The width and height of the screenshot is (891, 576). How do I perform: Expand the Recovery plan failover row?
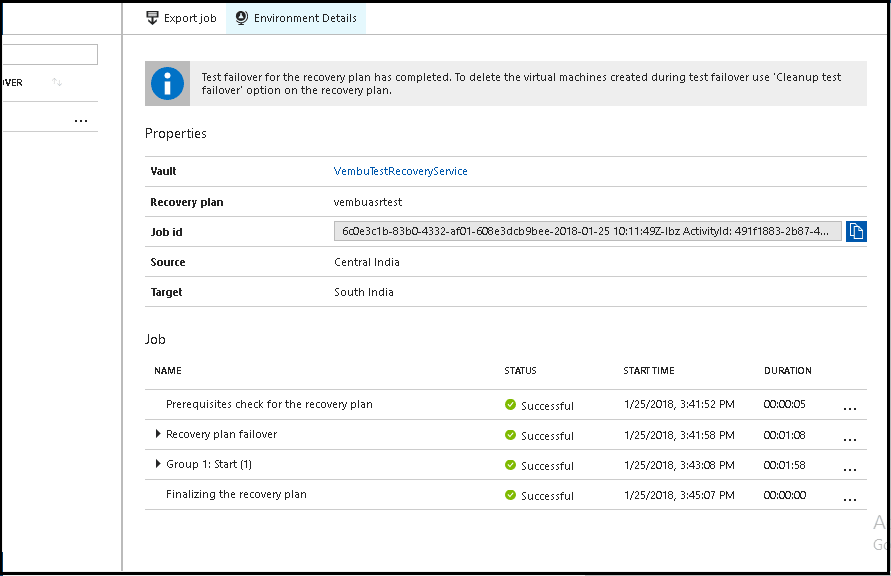coord(158,434)
